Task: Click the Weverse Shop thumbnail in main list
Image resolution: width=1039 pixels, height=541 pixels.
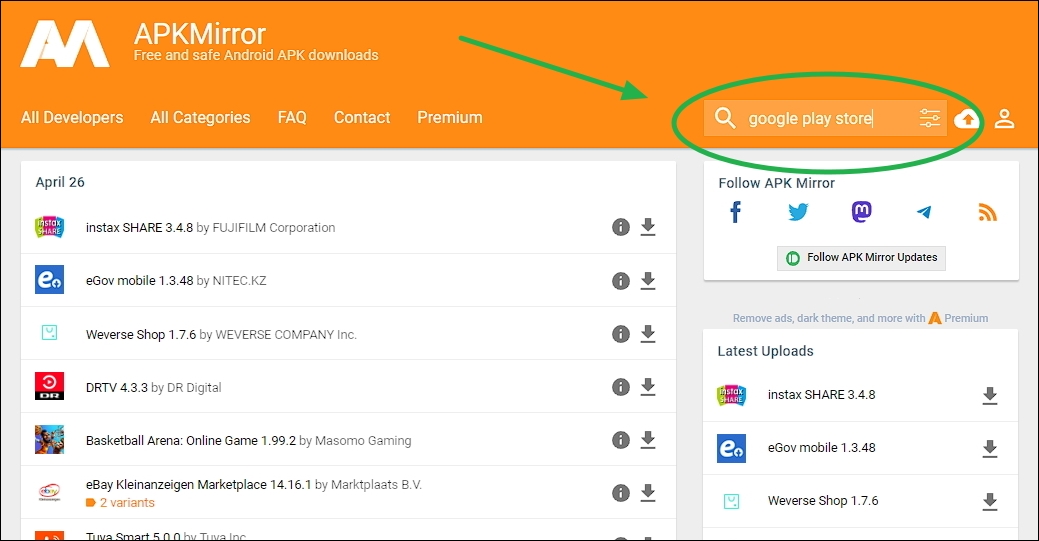Action: pos(50,333)
